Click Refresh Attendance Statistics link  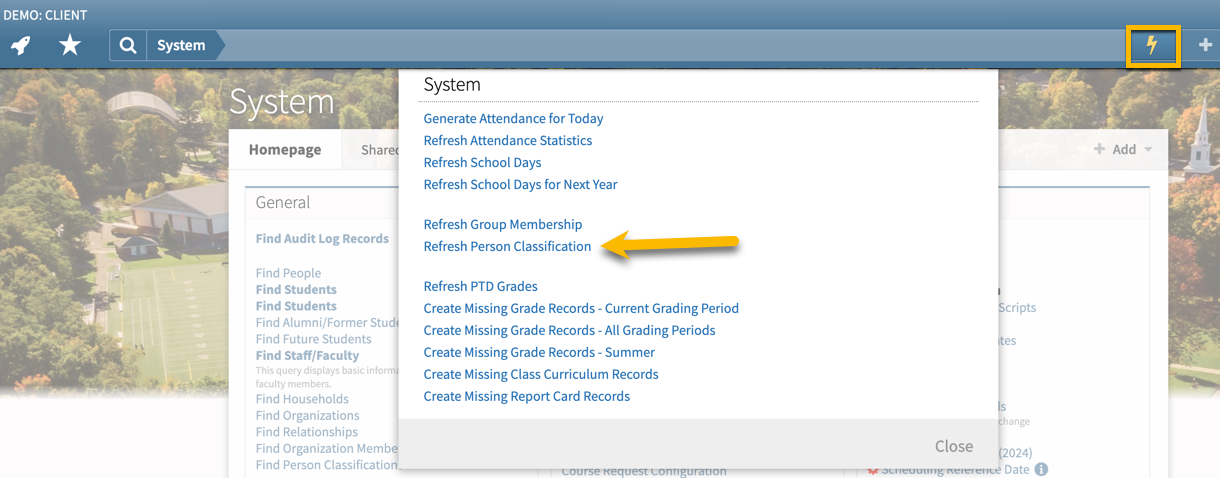click(507, 140)
